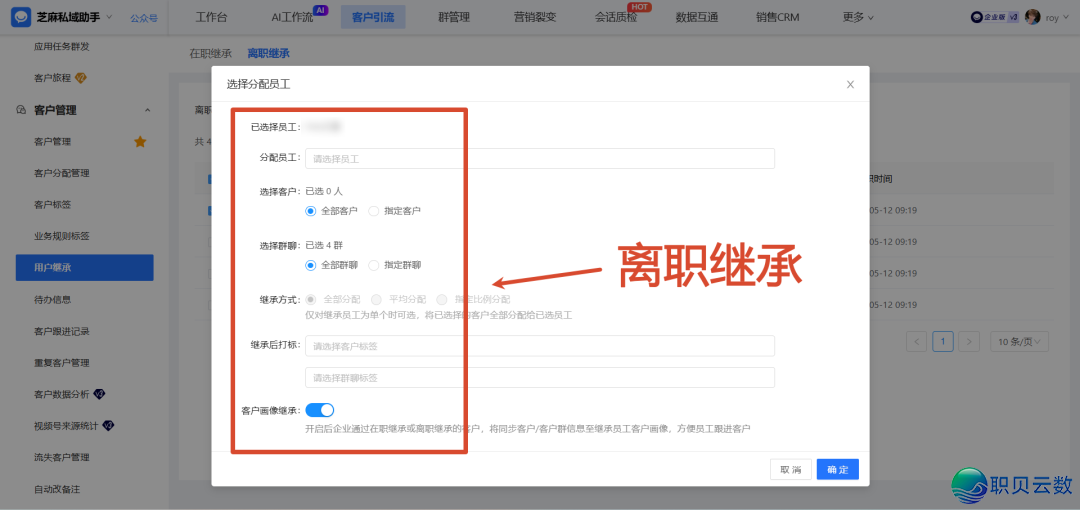The height and width of the screenshot is (510, 1080).
Task: Open 应用任务群发 in the sidebar
Action: click(x=62, y=47)
